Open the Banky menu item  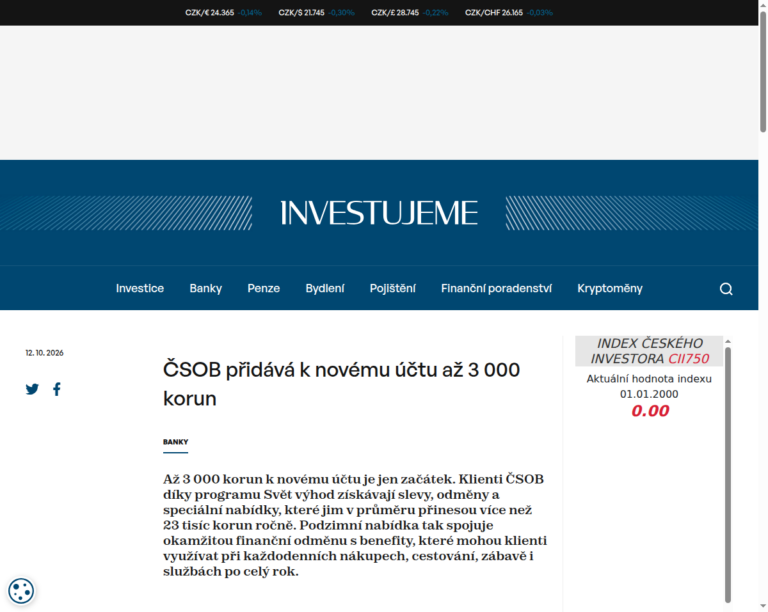(206, 288)
